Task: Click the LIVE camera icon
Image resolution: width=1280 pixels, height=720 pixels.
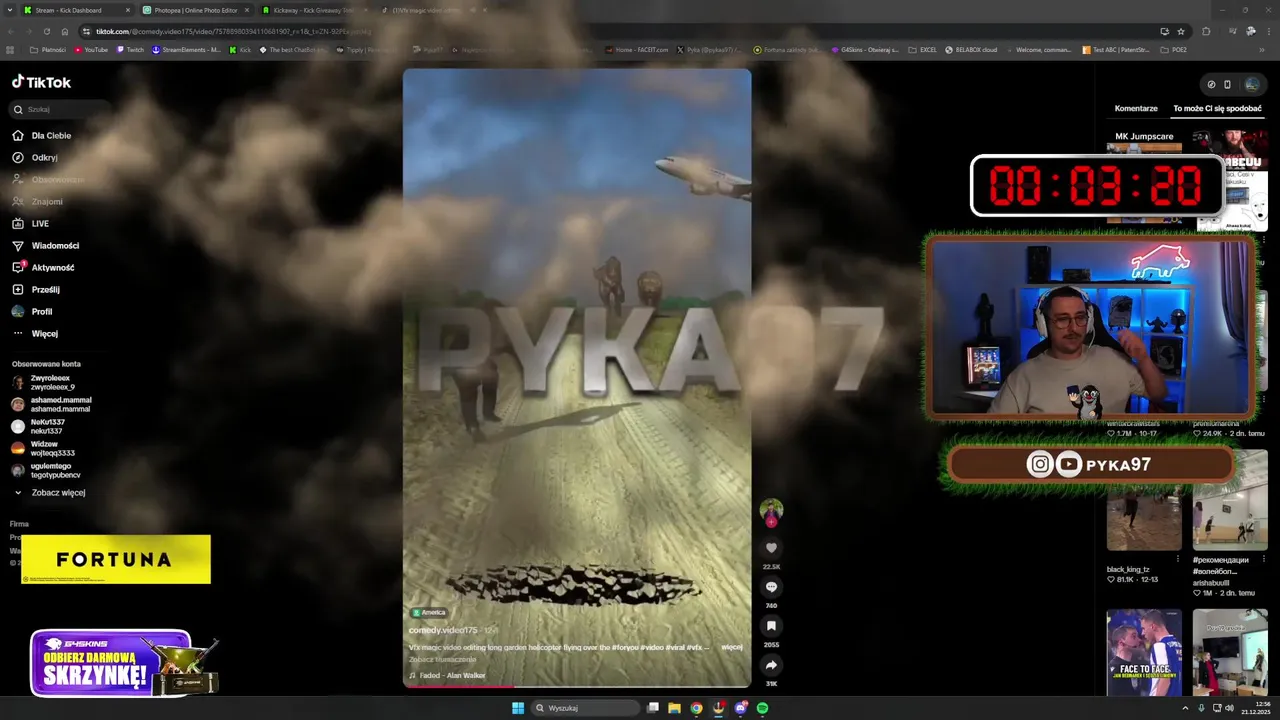Action: point(18,223)
